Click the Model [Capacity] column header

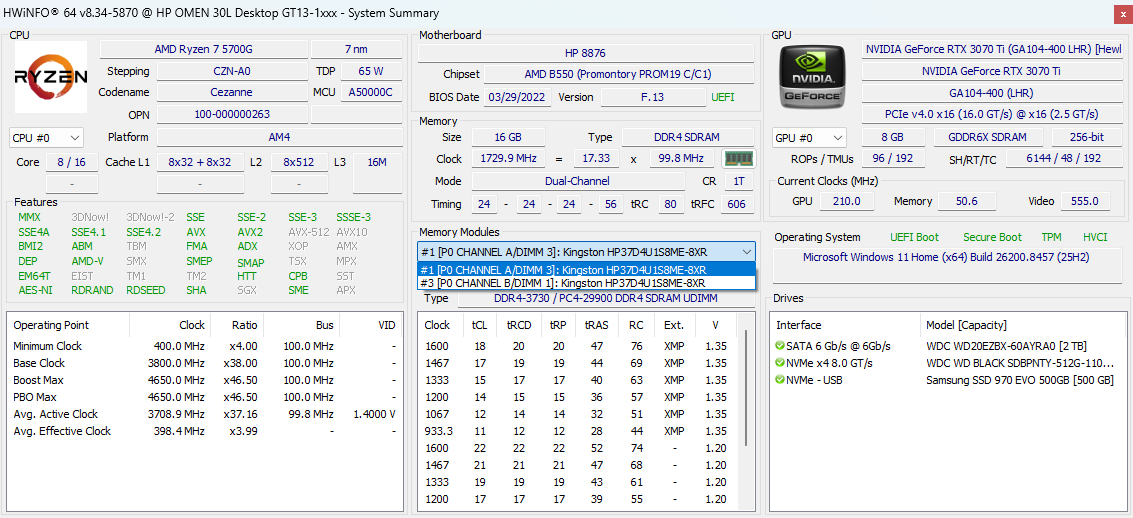coord(966,325)
